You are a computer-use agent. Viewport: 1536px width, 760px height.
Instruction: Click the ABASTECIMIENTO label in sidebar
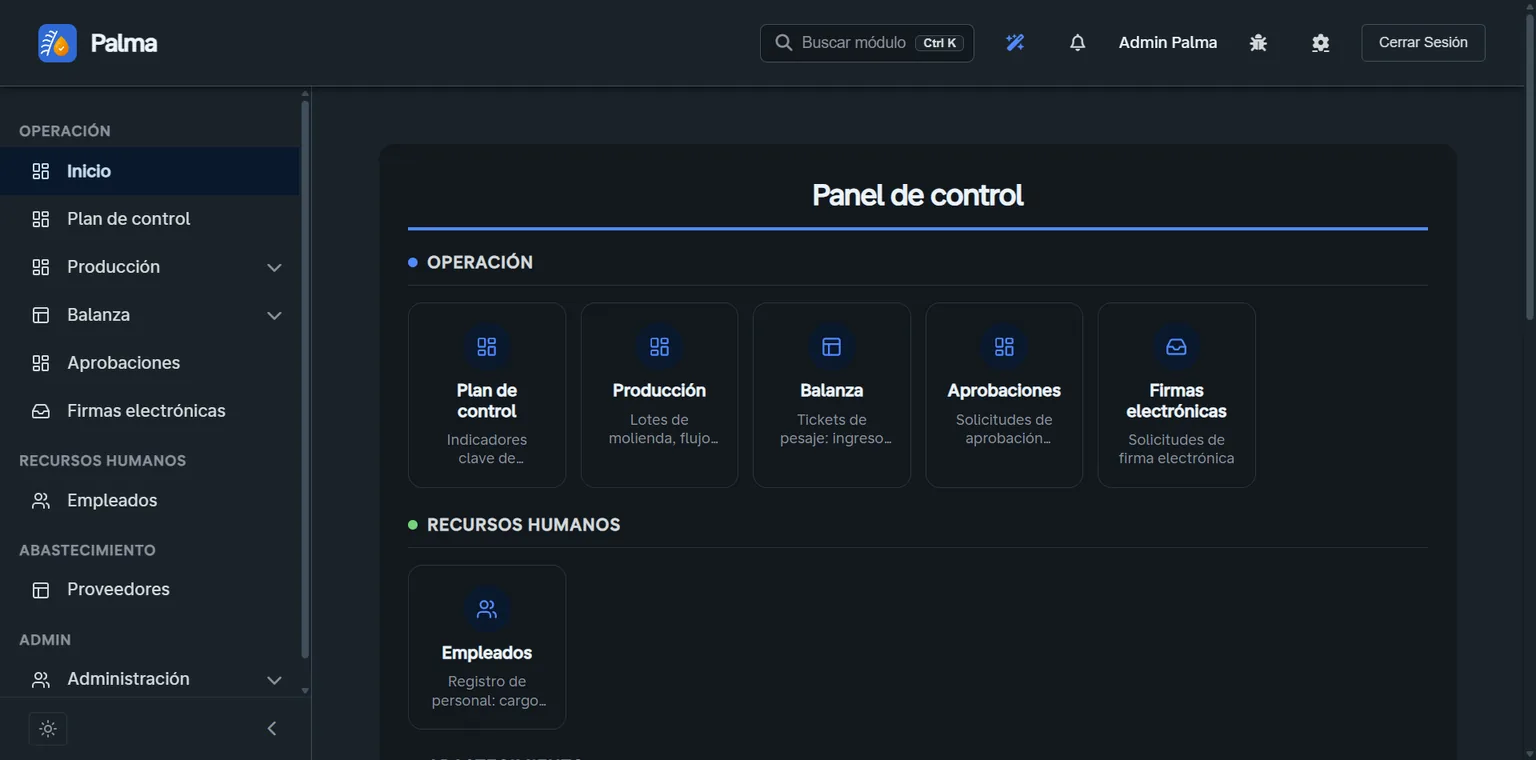click(88, 550)
